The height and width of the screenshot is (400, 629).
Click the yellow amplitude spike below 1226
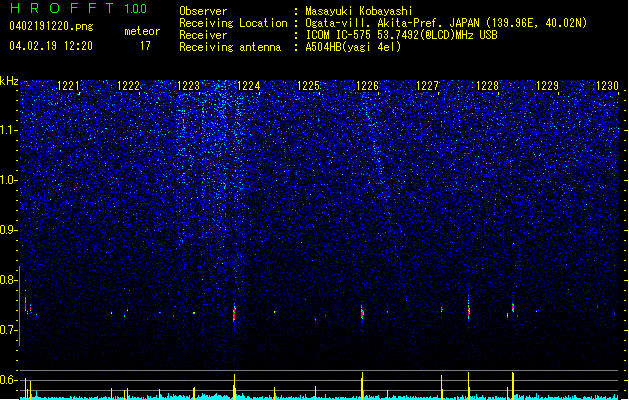[362, 386]
